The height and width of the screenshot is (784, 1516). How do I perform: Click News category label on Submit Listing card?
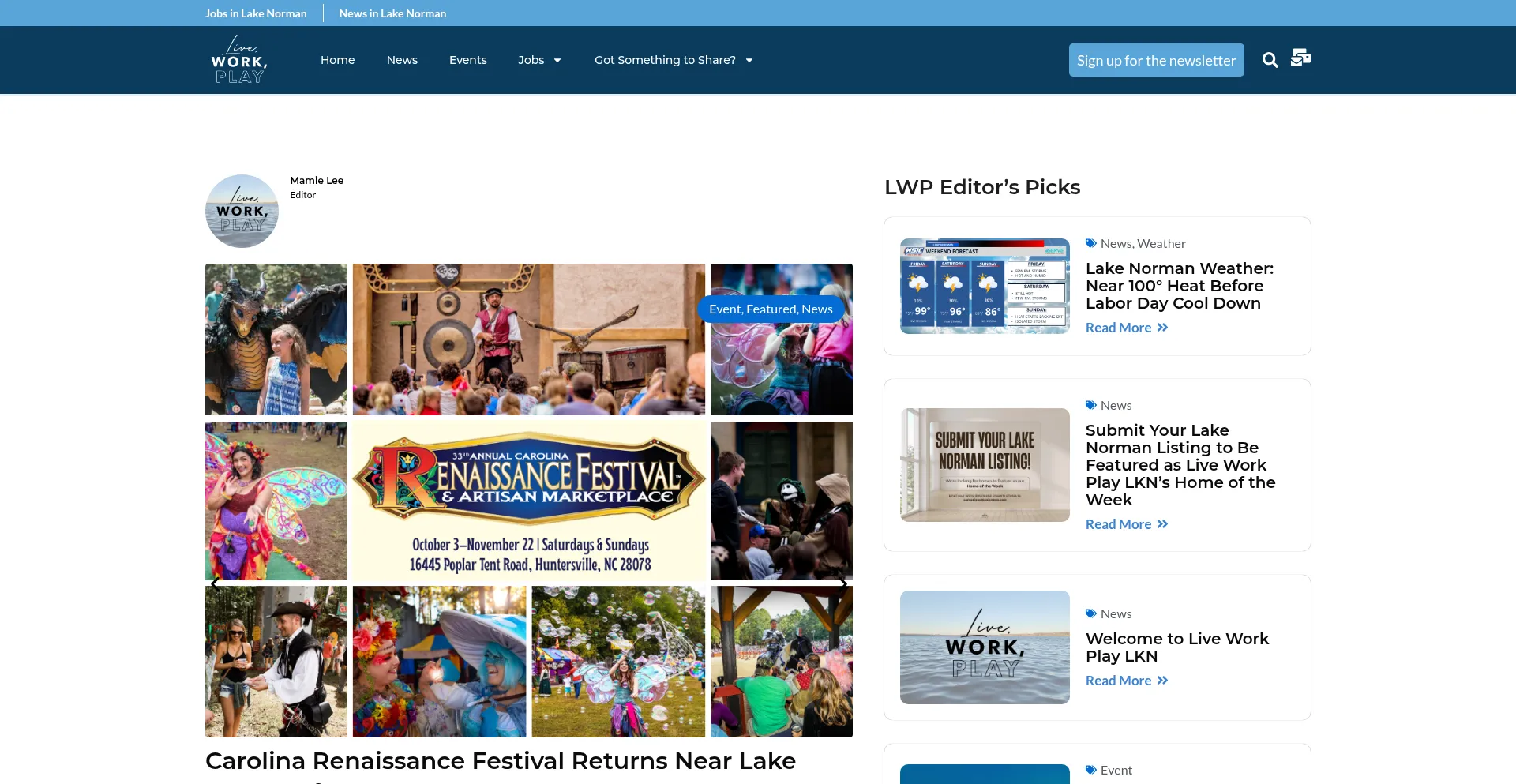pos(1116,405)
